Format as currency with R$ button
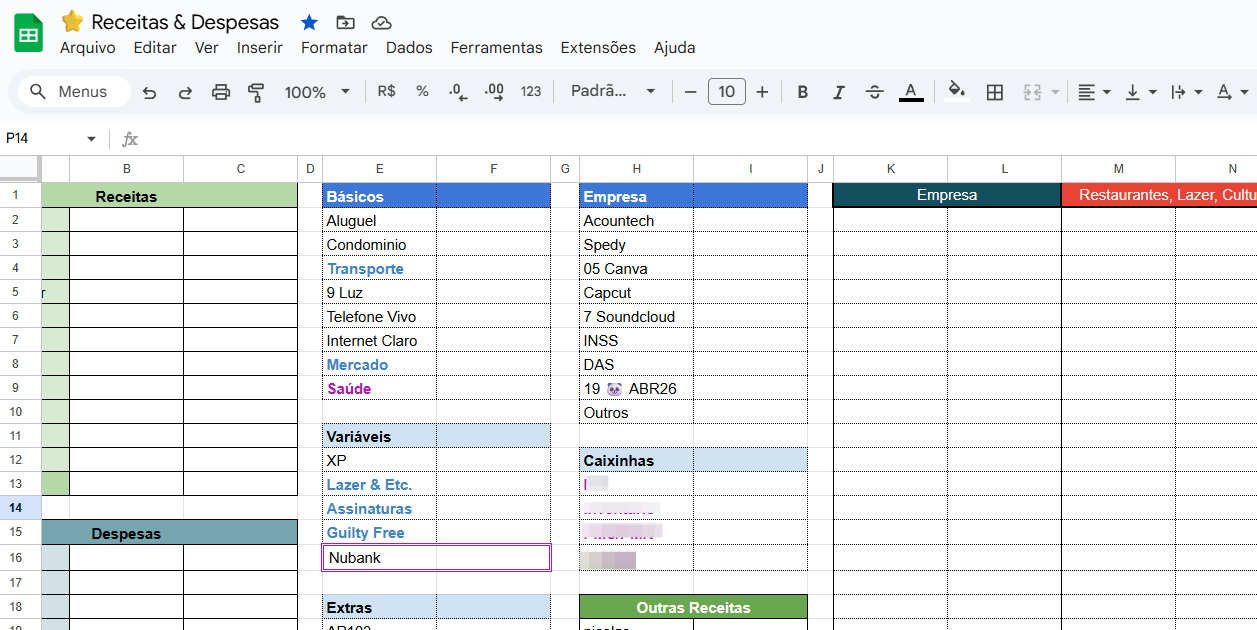The image size is (1257, 630). (386, 91)
